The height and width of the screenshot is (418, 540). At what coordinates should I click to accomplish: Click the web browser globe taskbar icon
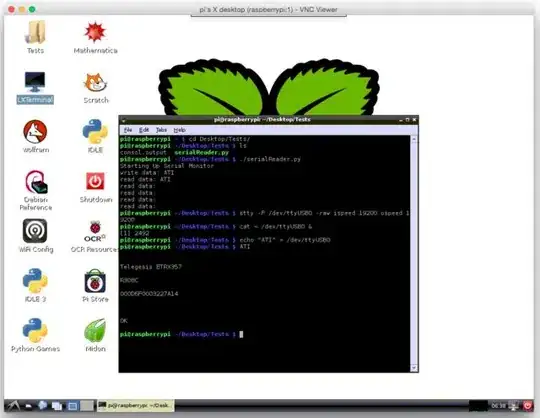[43, 406]
